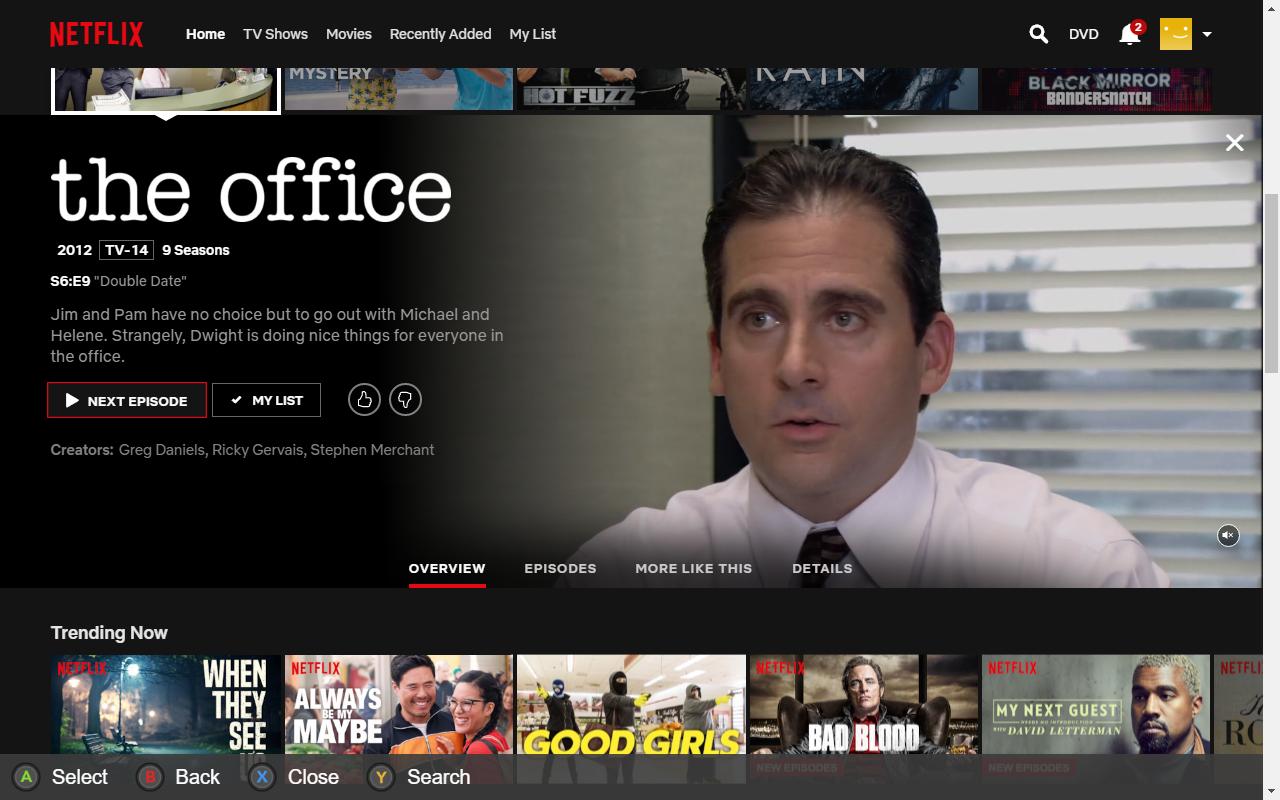Screen dimensions: 1280x800
Task: Open the DVD link
Action: click(1083, 34)
